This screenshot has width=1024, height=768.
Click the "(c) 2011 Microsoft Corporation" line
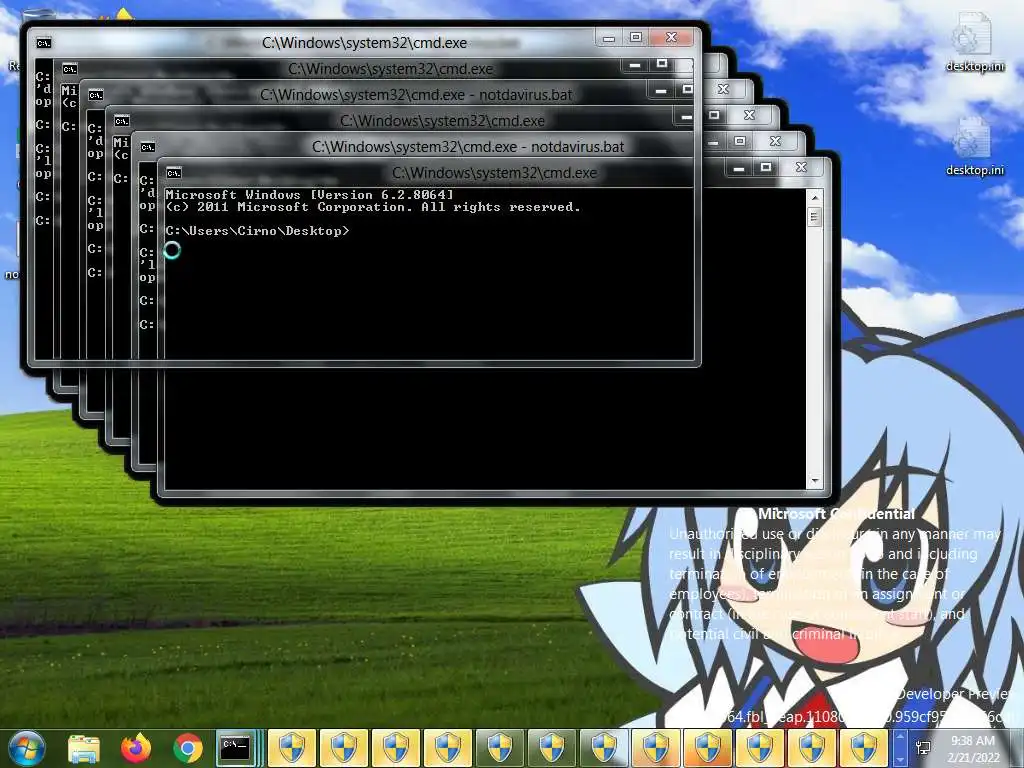(372, 207)
